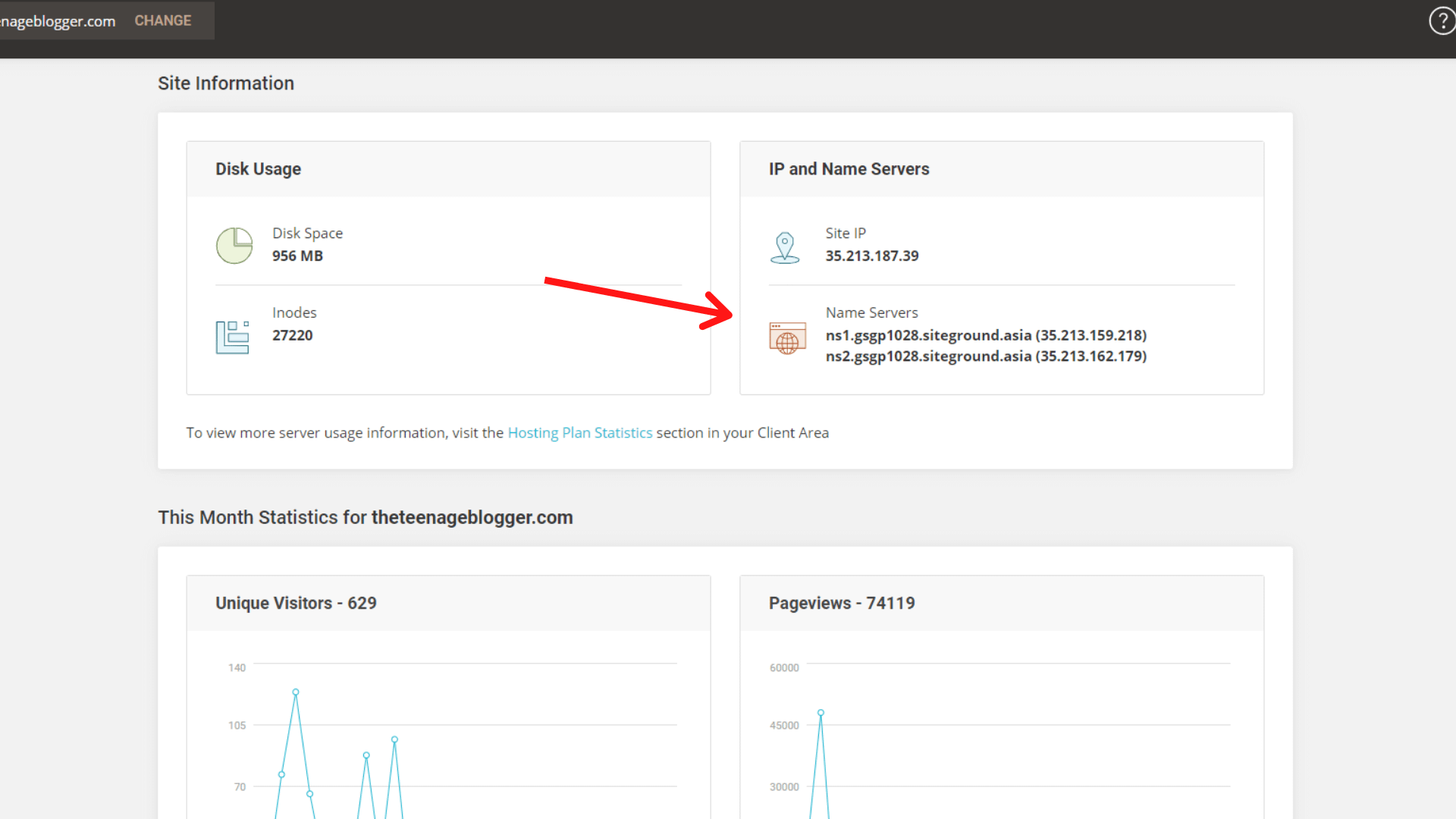The image size is (1456, 819).
Task: Click the 60000 axis label in pageviews chart
Action: click(x=784, y=667)
